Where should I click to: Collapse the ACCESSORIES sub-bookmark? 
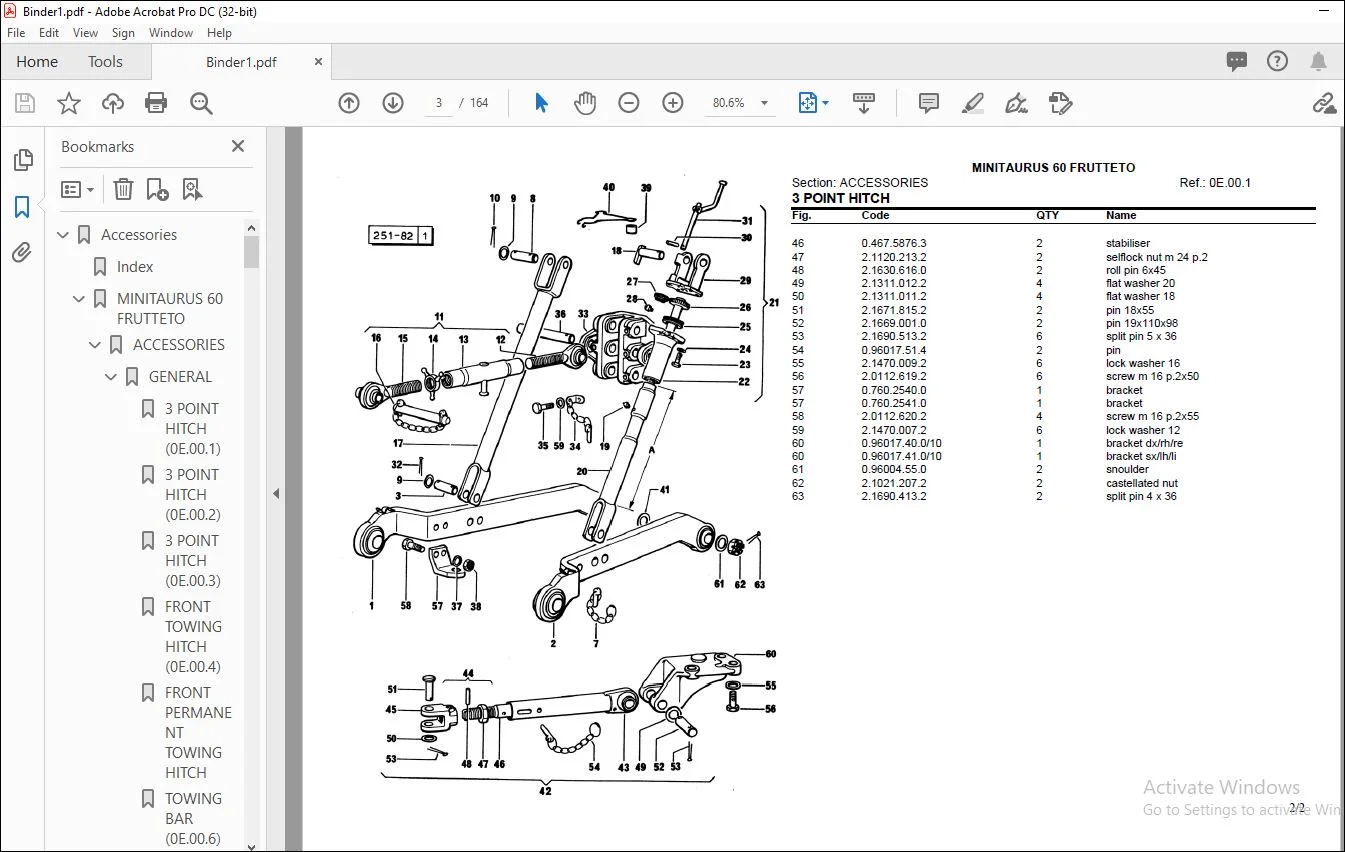[96, 345]
